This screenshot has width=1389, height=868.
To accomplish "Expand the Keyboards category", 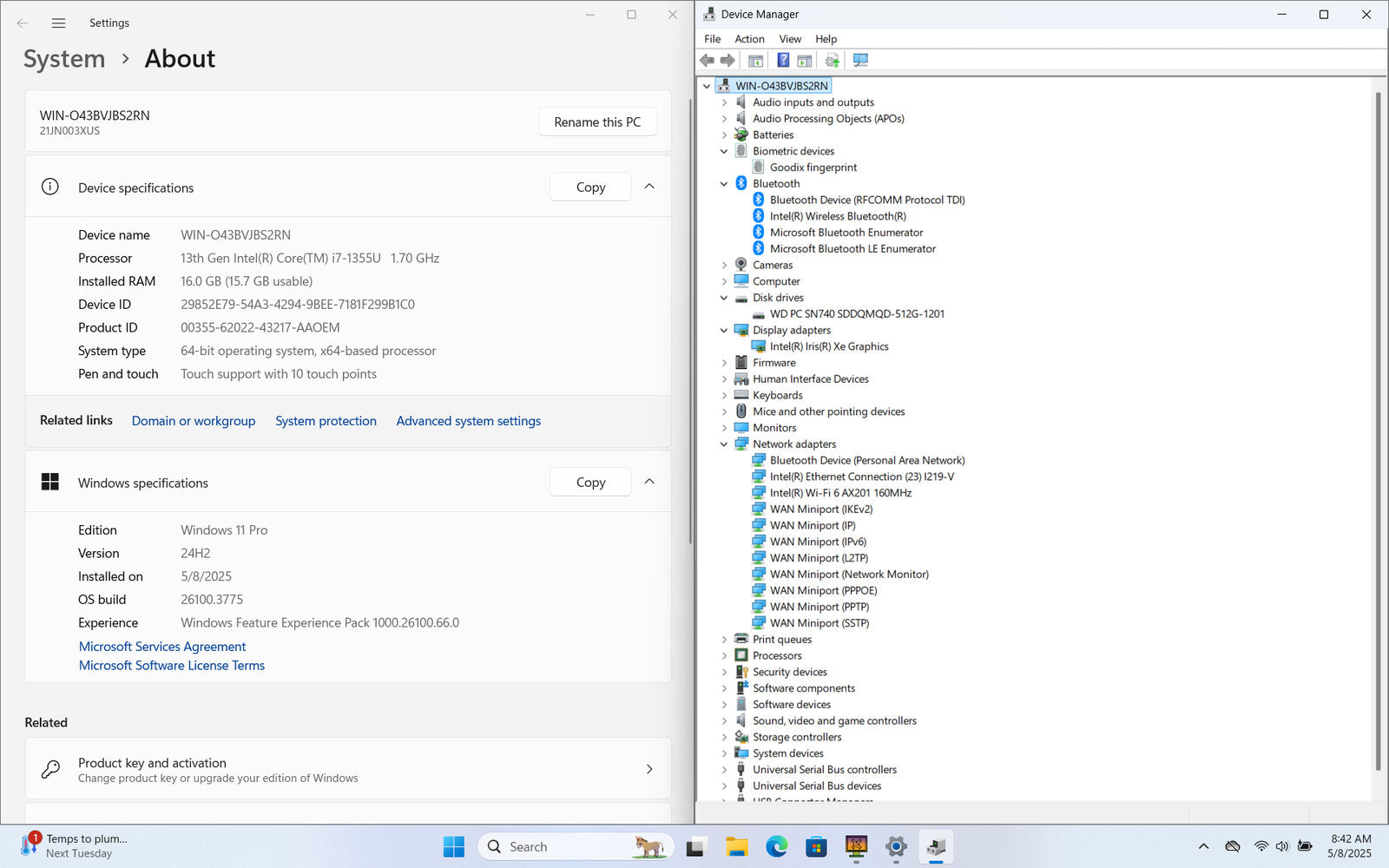I will tap(724, 396).
